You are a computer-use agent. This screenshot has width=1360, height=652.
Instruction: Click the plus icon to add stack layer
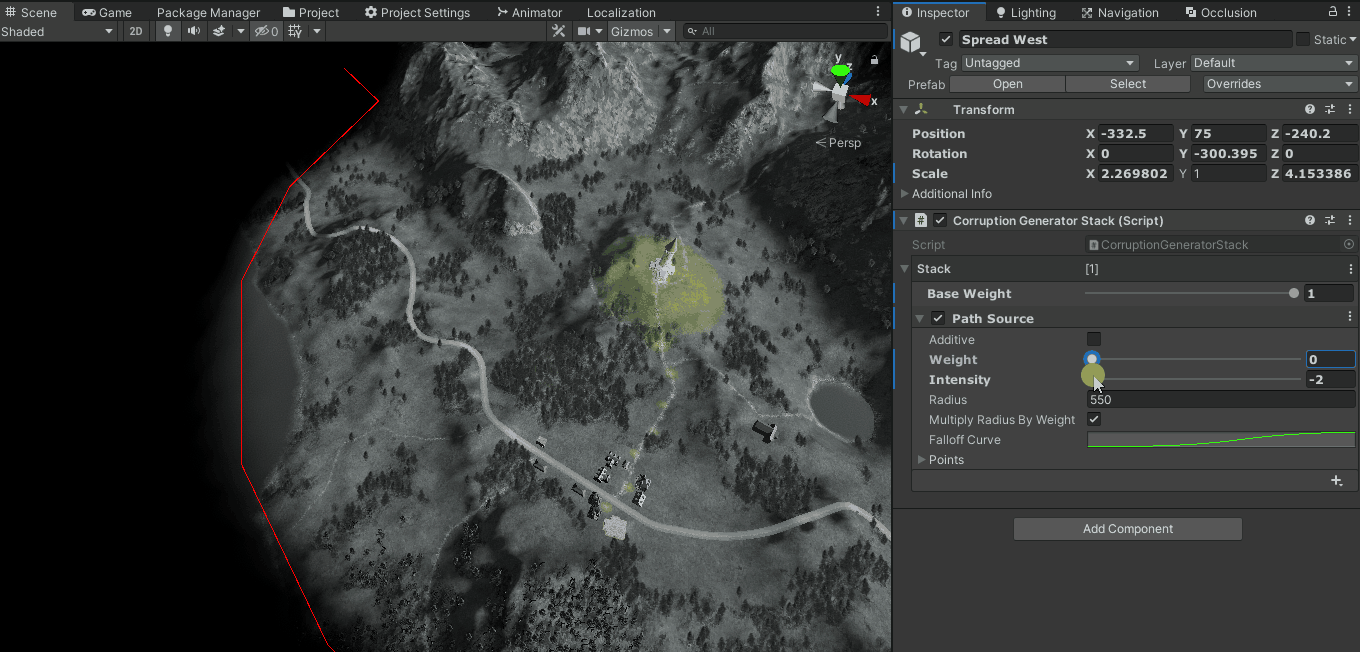tap(1337, 481)
